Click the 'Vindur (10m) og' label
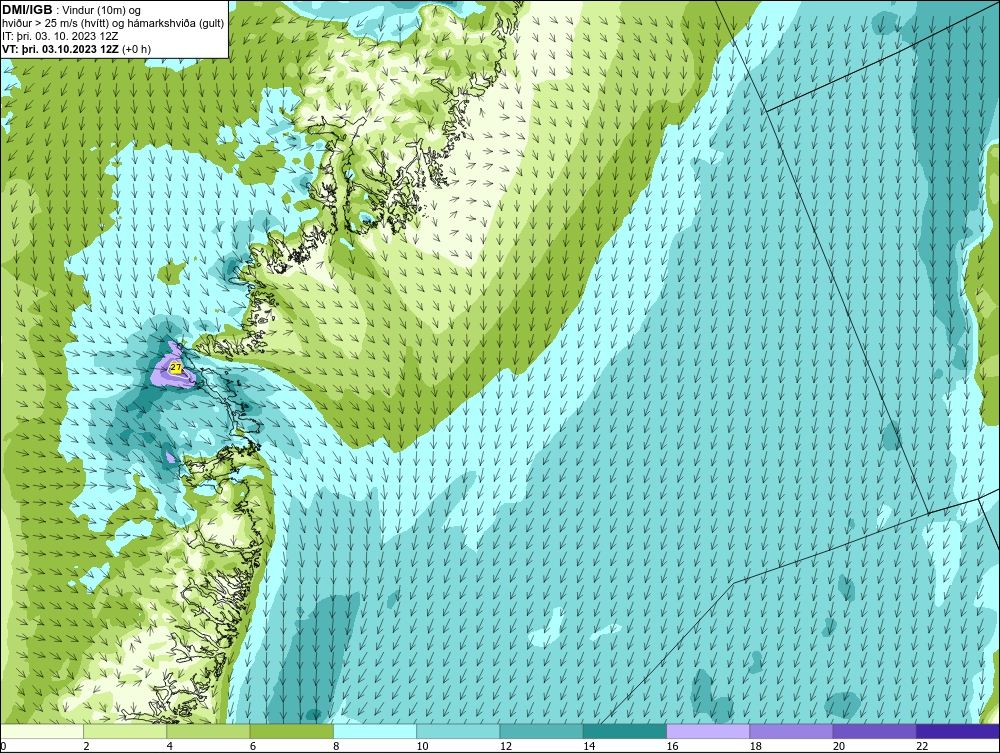 102,10
